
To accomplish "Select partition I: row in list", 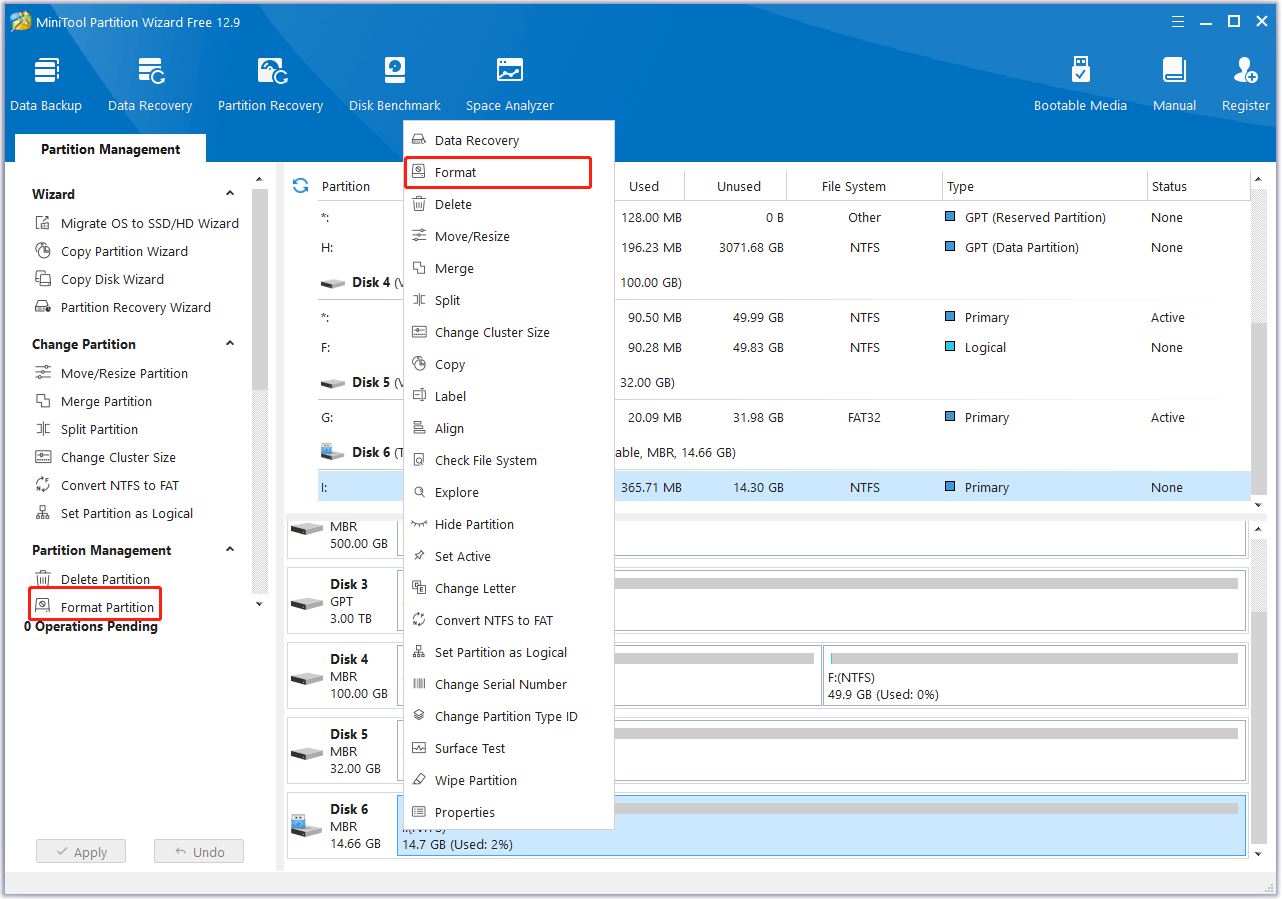I will click(784, 487).
